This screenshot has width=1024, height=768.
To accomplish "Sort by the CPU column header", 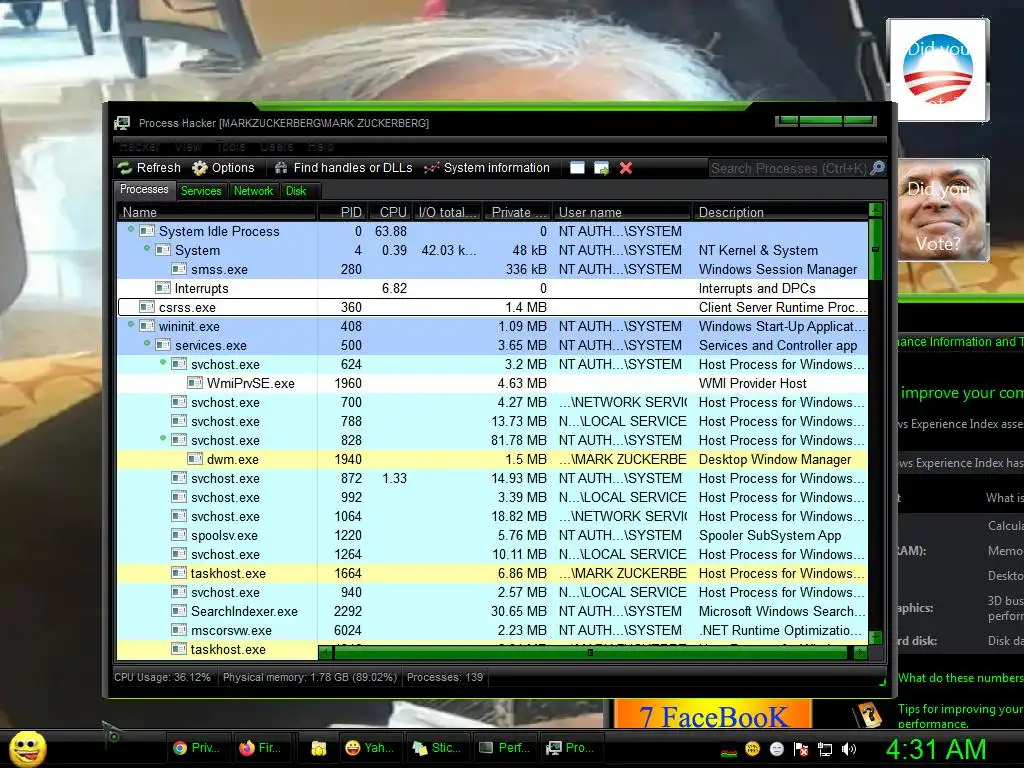I will tap(390, 212).
